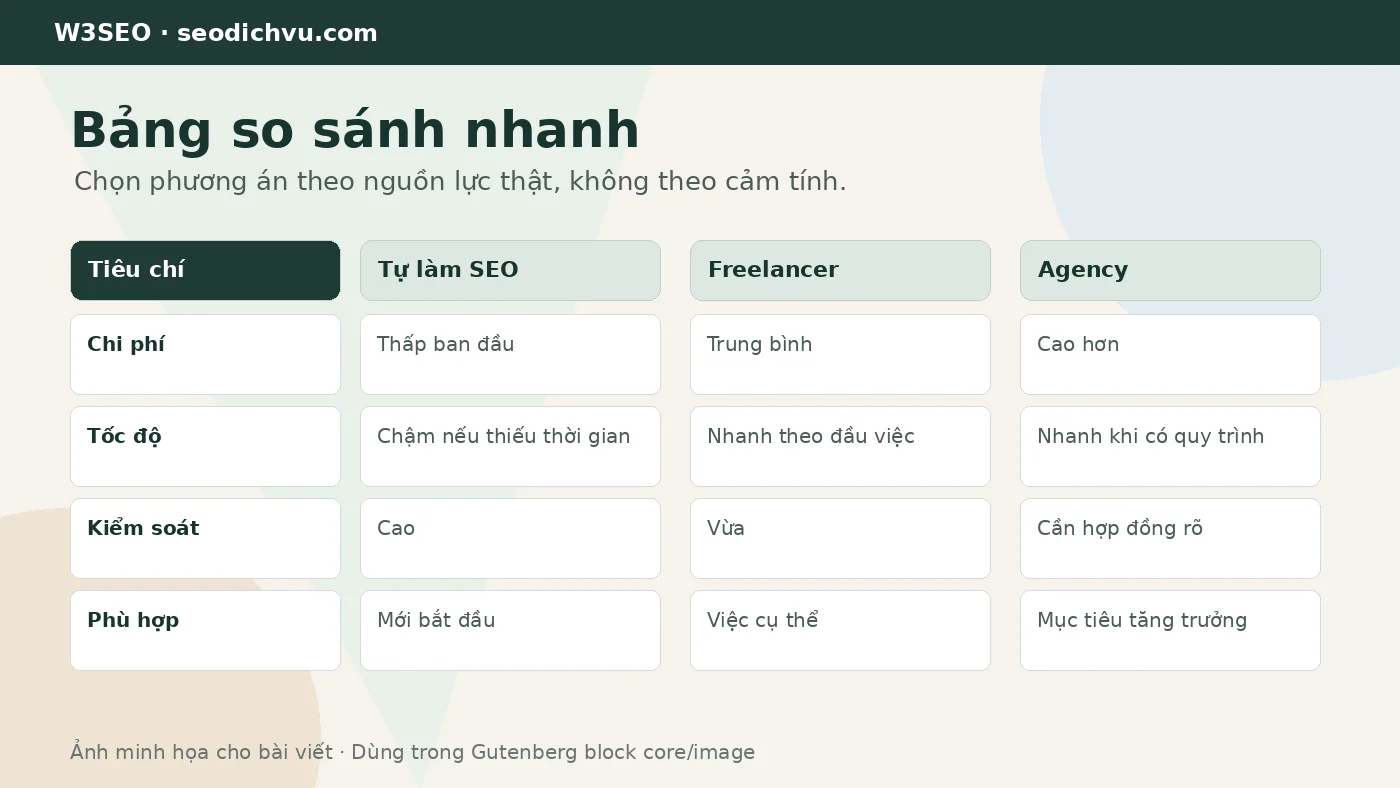The height and width of the screenshot is (788, 1400).
Task: Click the 'Cao hơn' cell
Action: point(1170,354)
